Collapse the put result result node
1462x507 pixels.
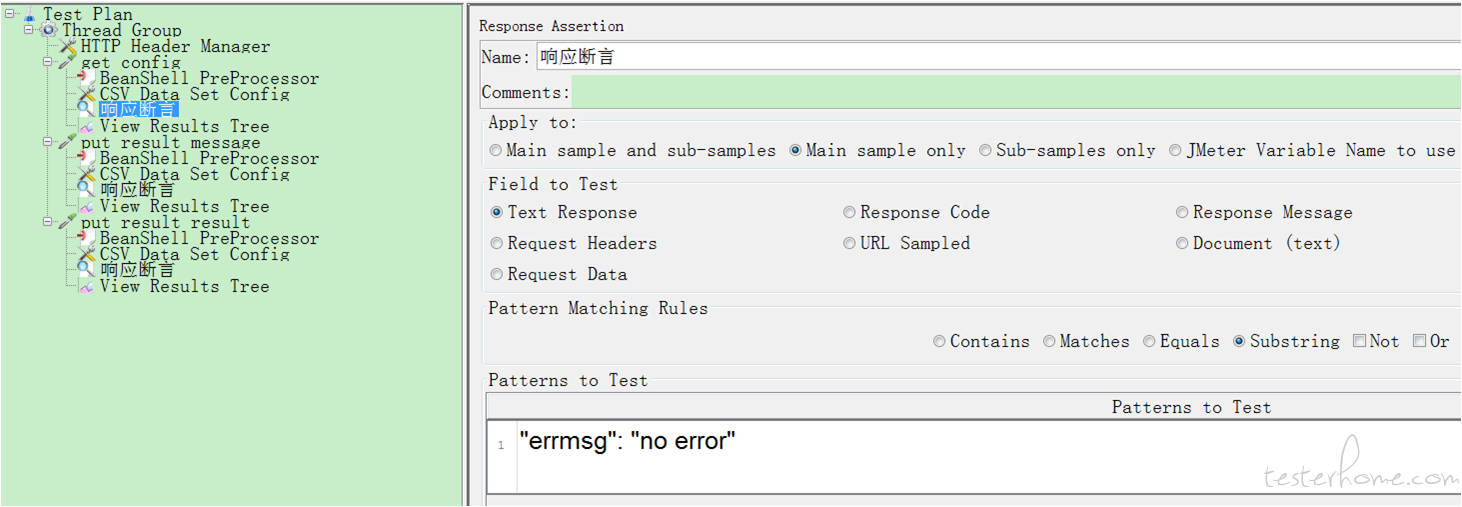coord(48,222)
